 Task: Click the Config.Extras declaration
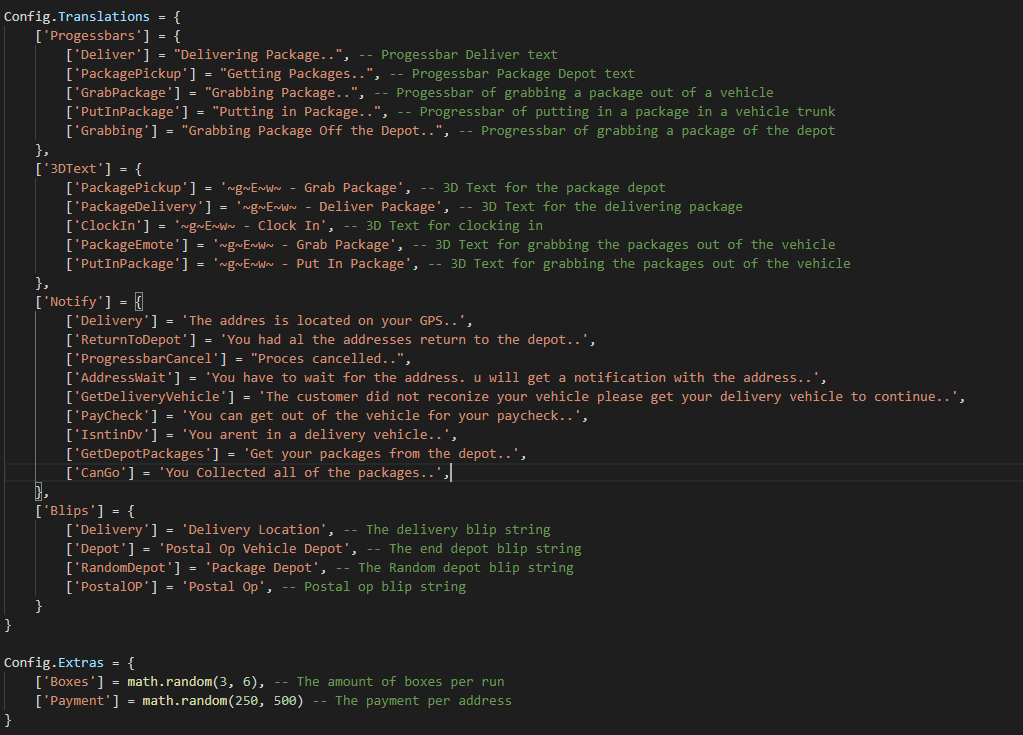(62, 663)
